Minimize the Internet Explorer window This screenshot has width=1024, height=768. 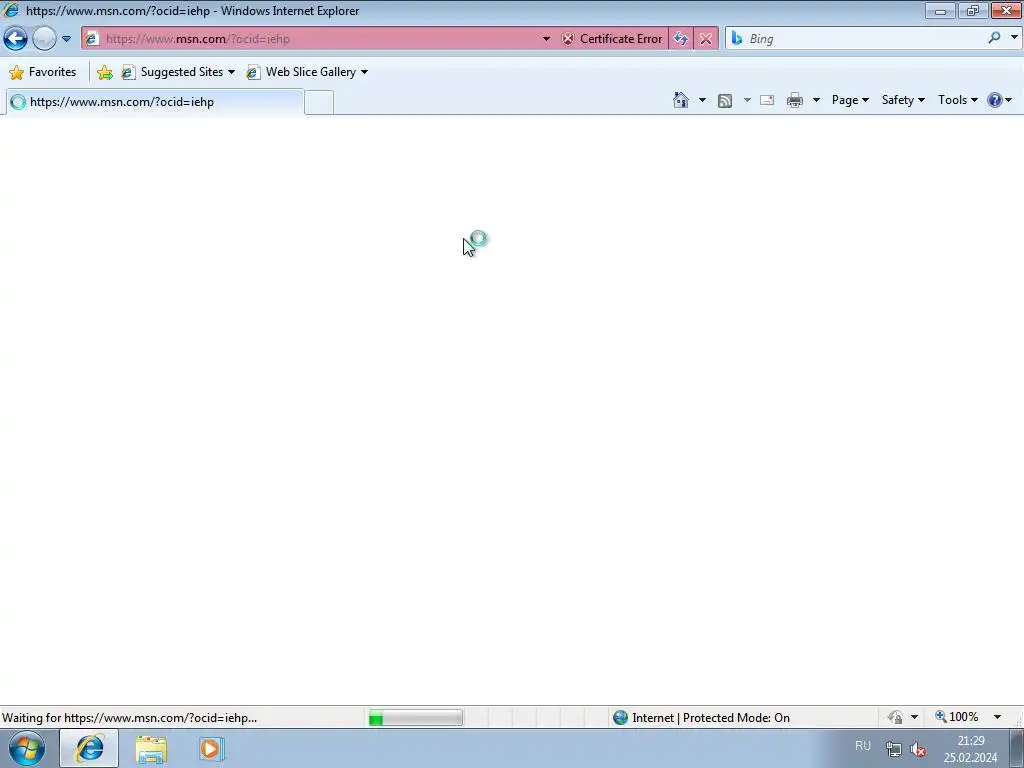point(940,10)
